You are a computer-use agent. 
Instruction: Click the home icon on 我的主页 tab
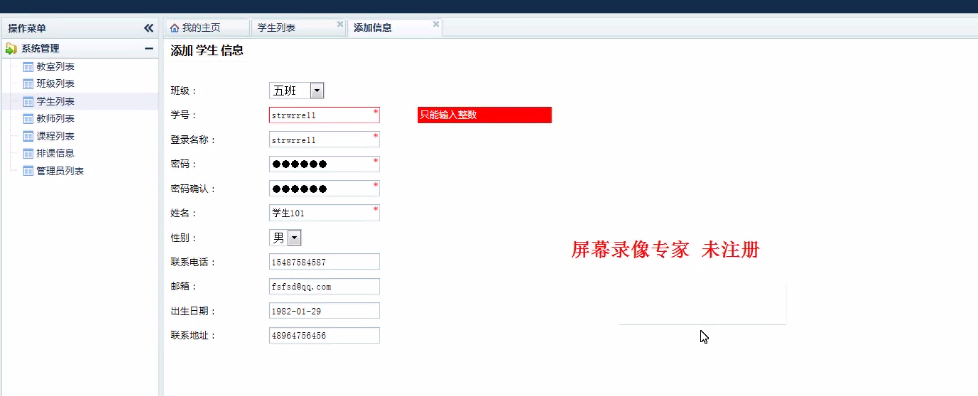[175, 28]
